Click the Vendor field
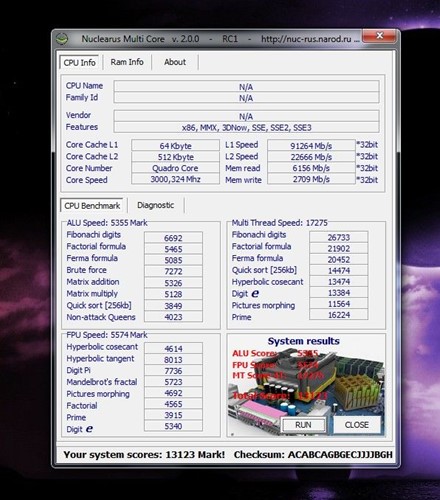This screenshot has height=500, width=440. pos(246,116)
